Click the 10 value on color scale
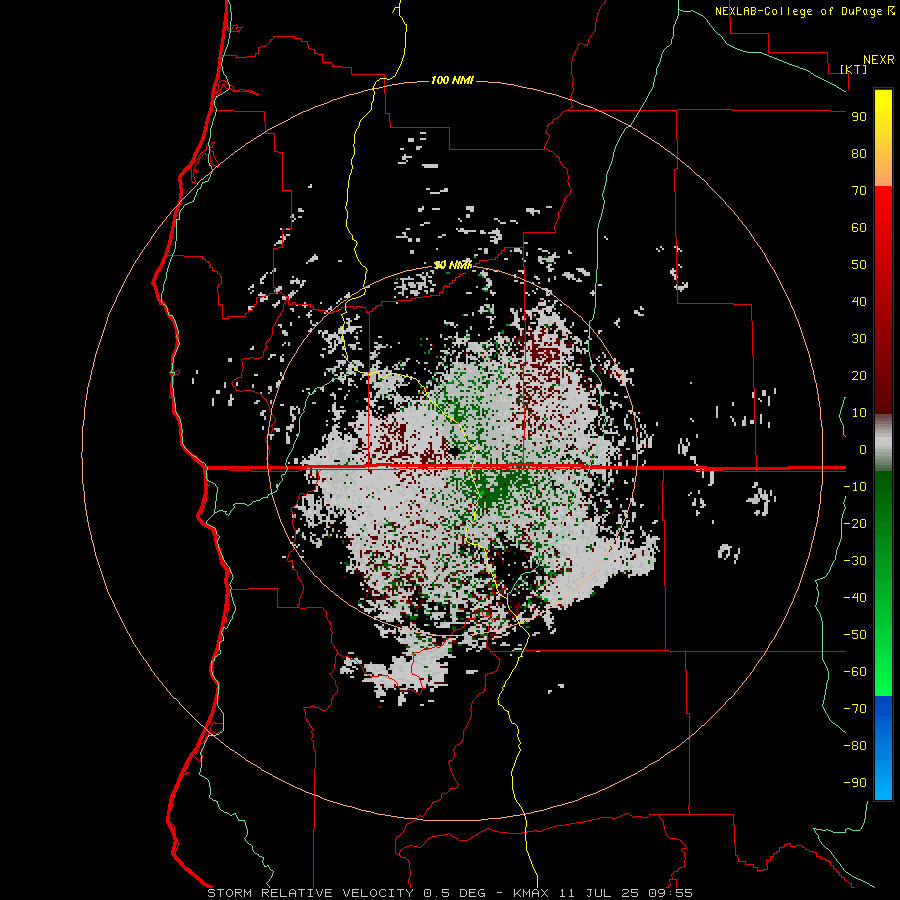Viewport: 900px width, 900px height. [859, 413]
